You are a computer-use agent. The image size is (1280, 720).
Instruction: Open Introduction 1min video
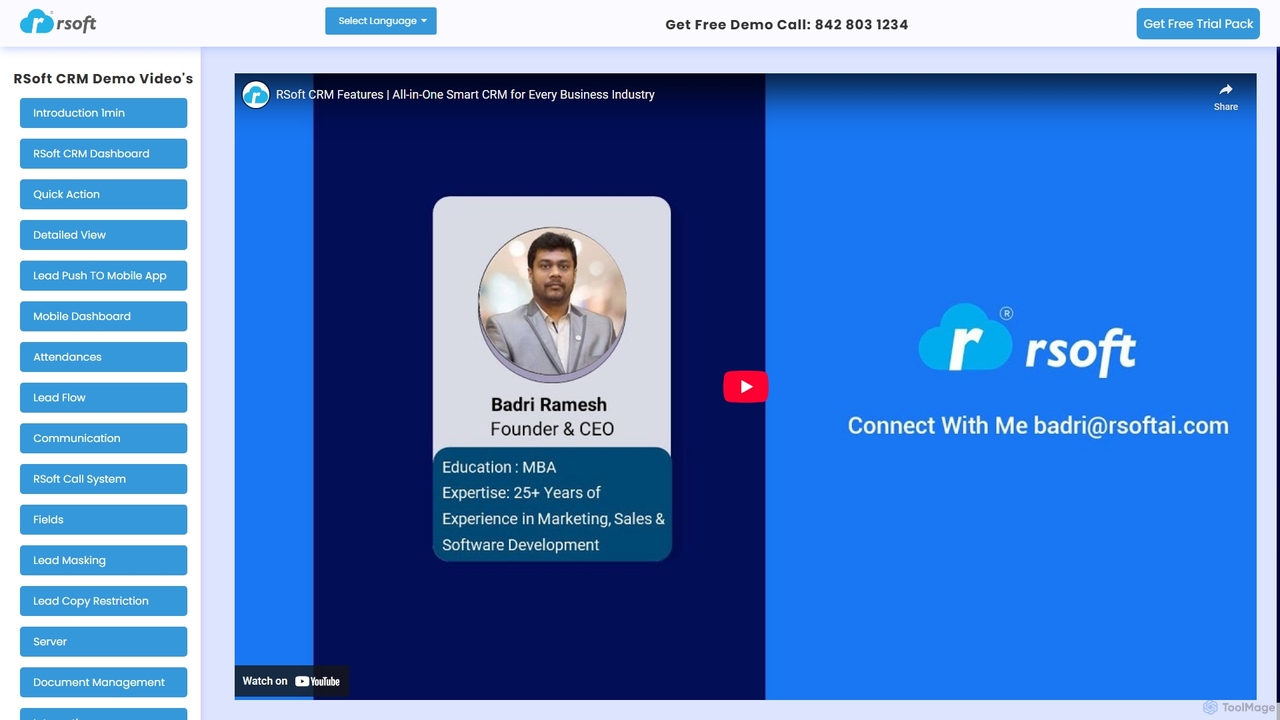coord(103,113)
